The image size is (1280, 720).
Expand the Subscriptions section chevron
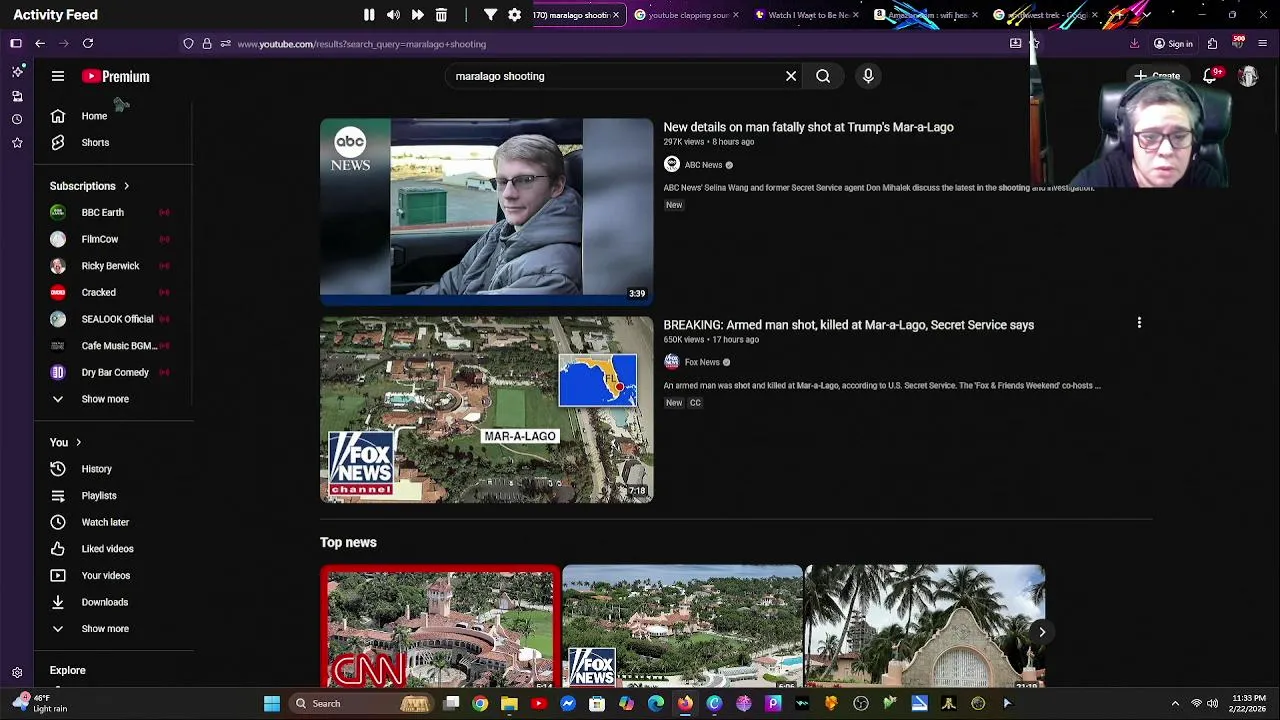[x=126, y=186]
